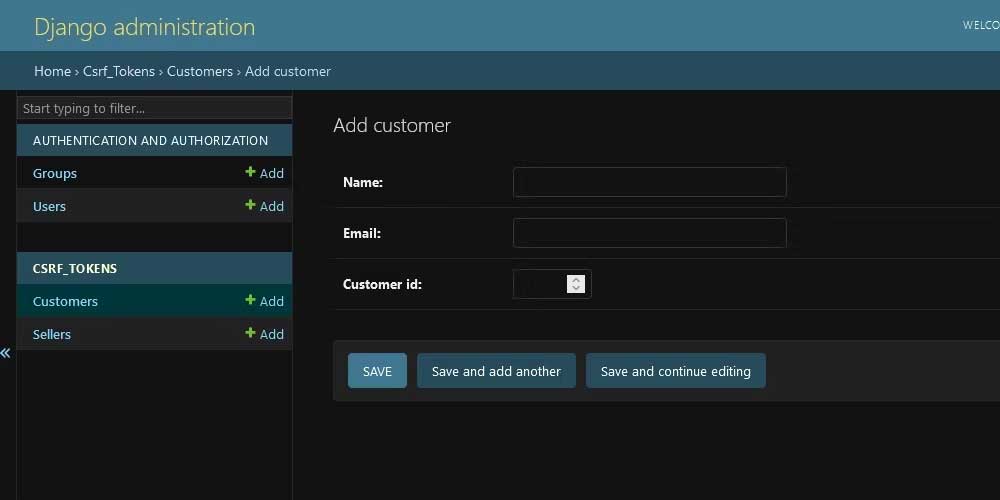Image resolution: width=1000 pixels, height=500 pixels.
Task: Click the Add icon next to Users
Action: (265, 206)
